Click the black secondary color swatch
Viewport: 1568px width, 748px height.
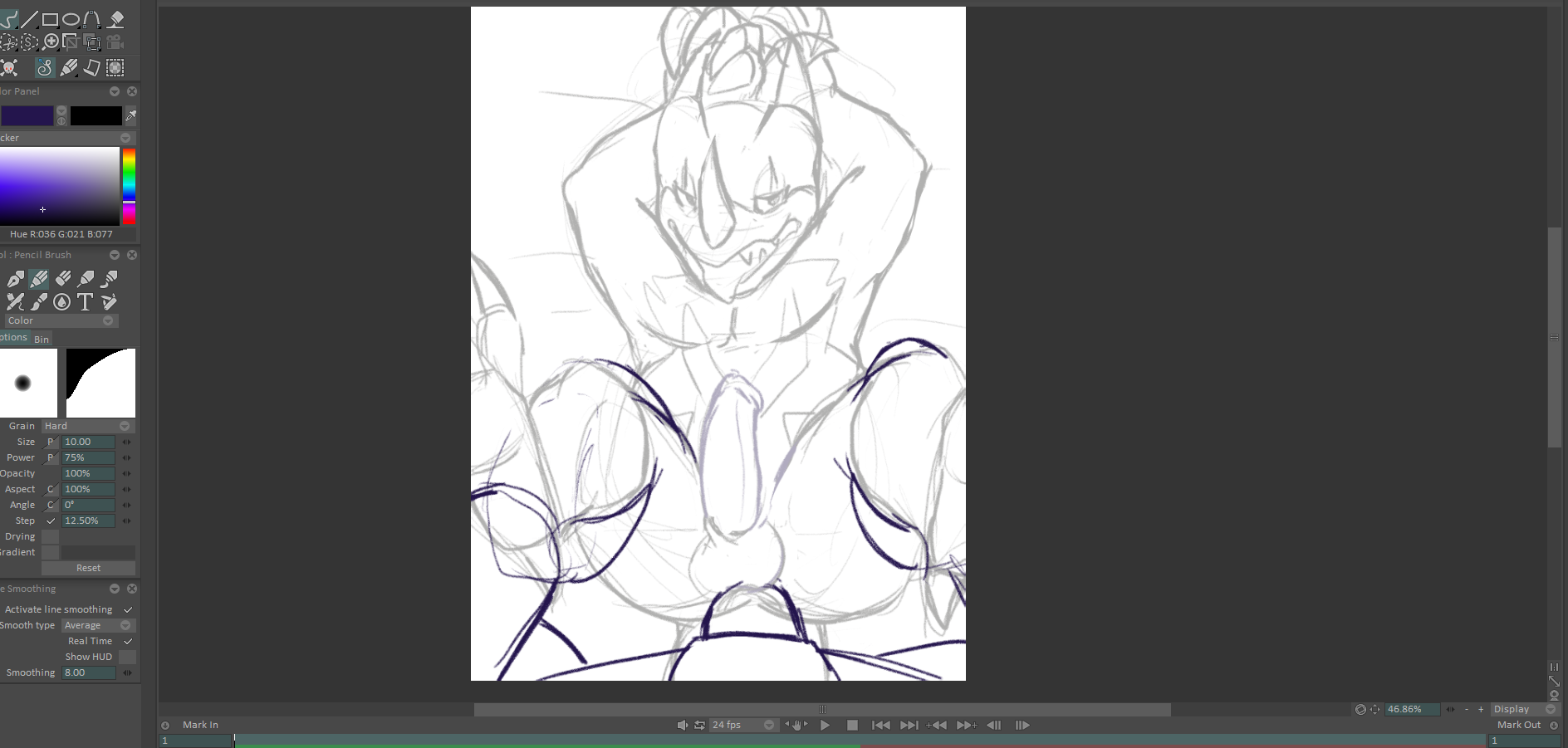click(x=96, y=115)
